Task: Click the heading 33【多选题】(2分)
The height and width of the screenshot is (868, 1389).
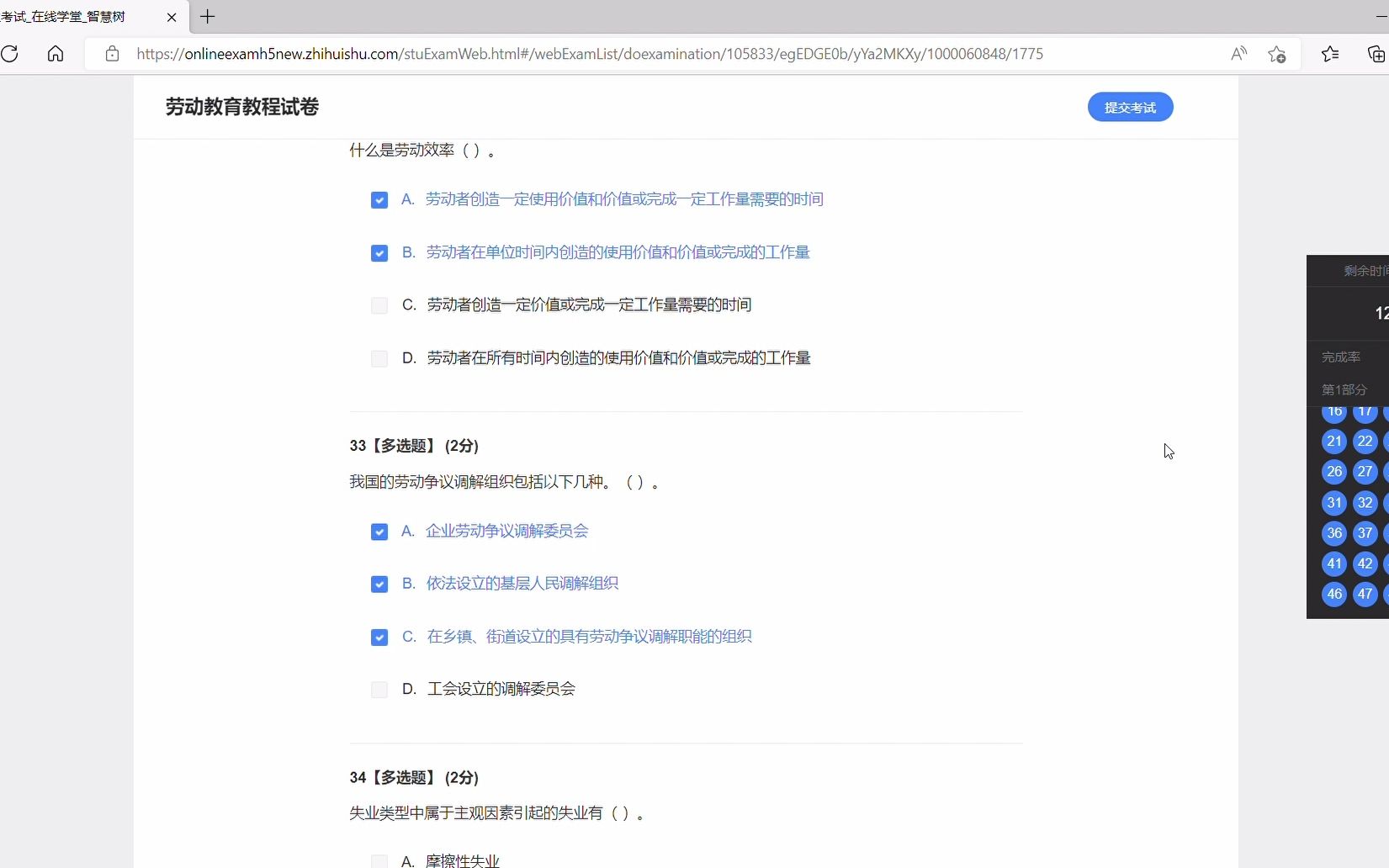Action: click(x=414, y=446)
